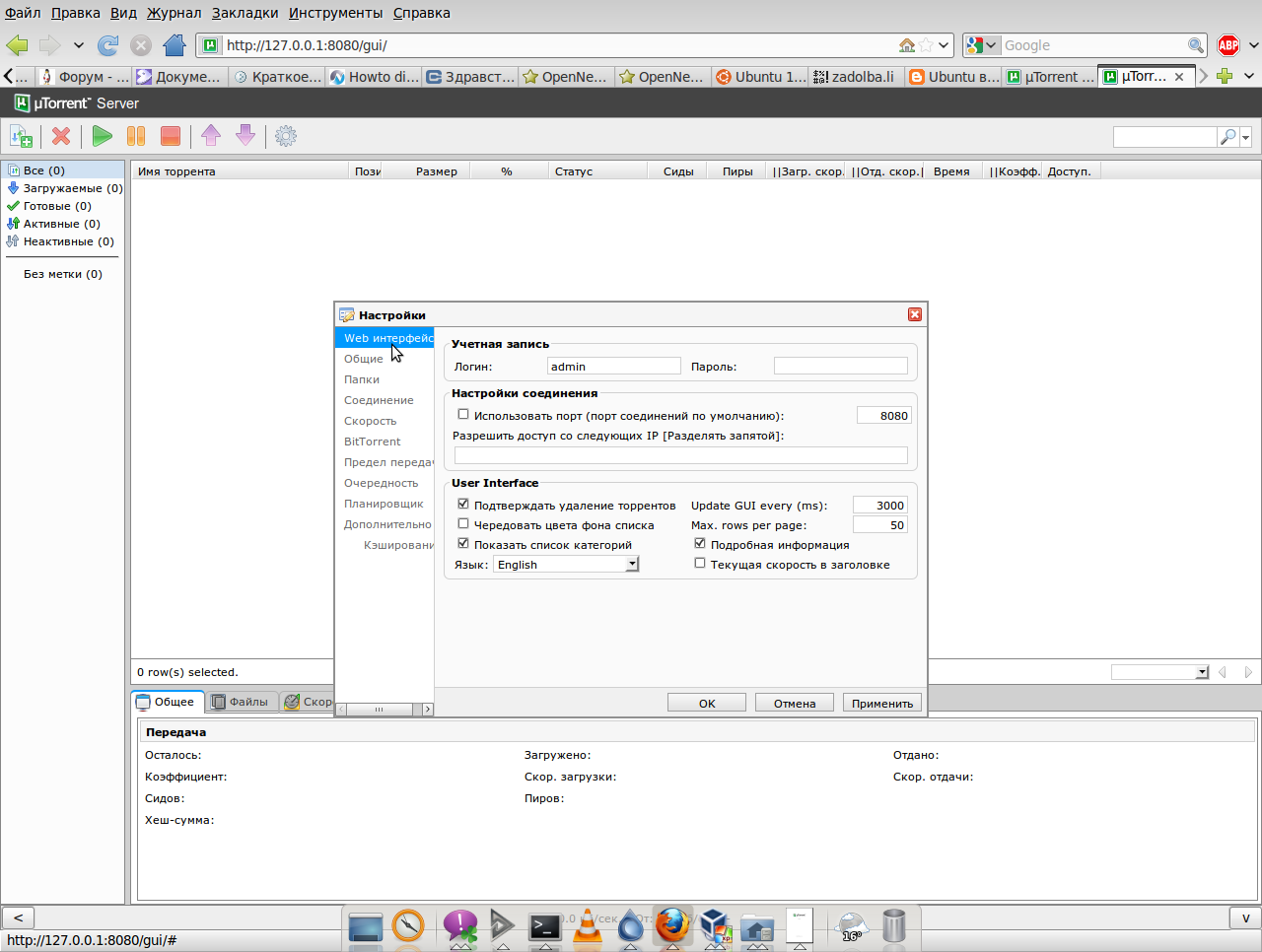Click Отмена button

(795, 703)
